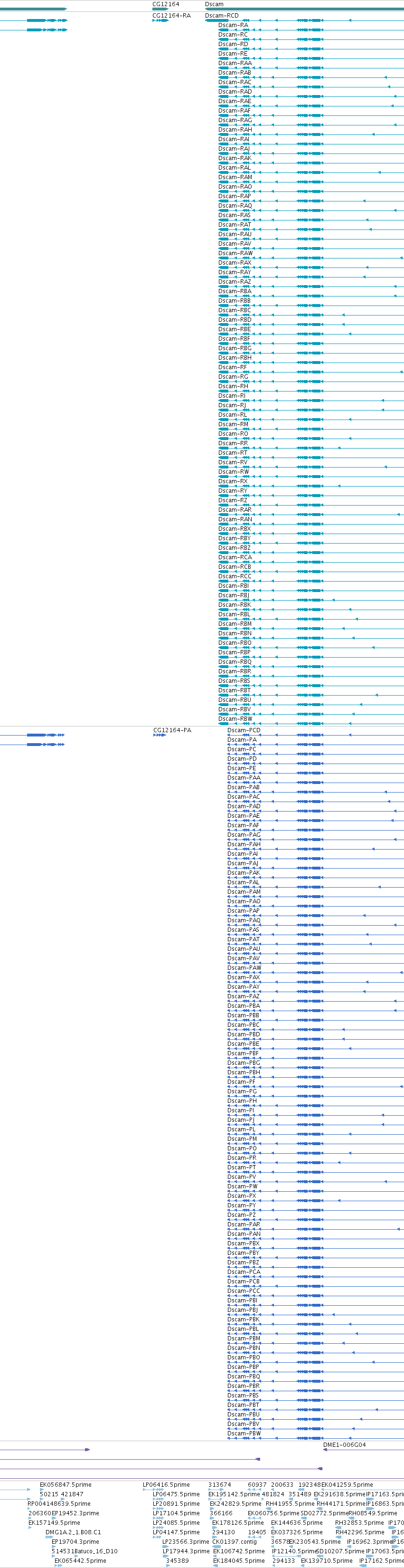
Task: Select transcript label Dscam-RCB
Action: tap(234, 567)
